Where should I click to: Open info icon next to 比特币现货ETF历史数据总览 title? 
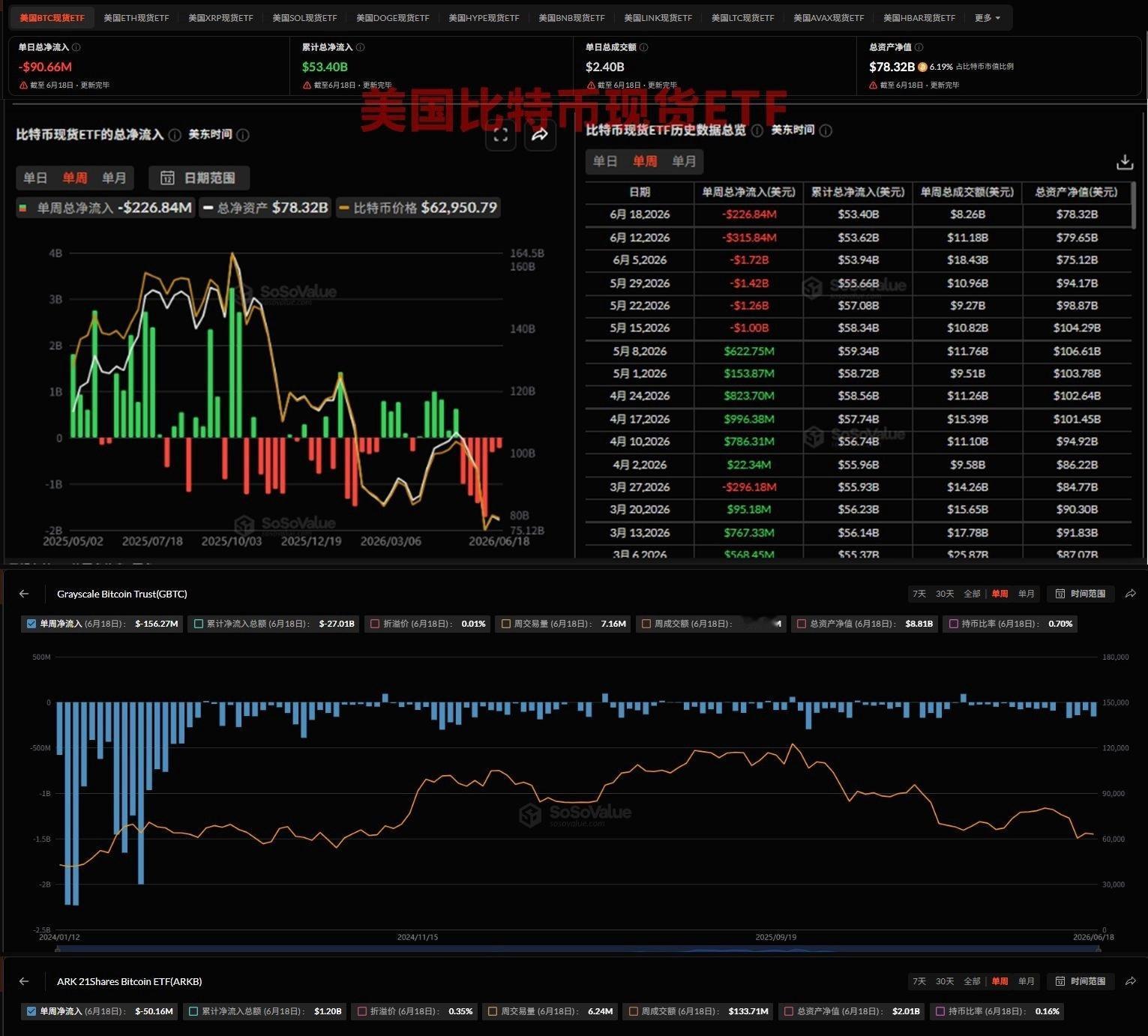coord(757,130)
